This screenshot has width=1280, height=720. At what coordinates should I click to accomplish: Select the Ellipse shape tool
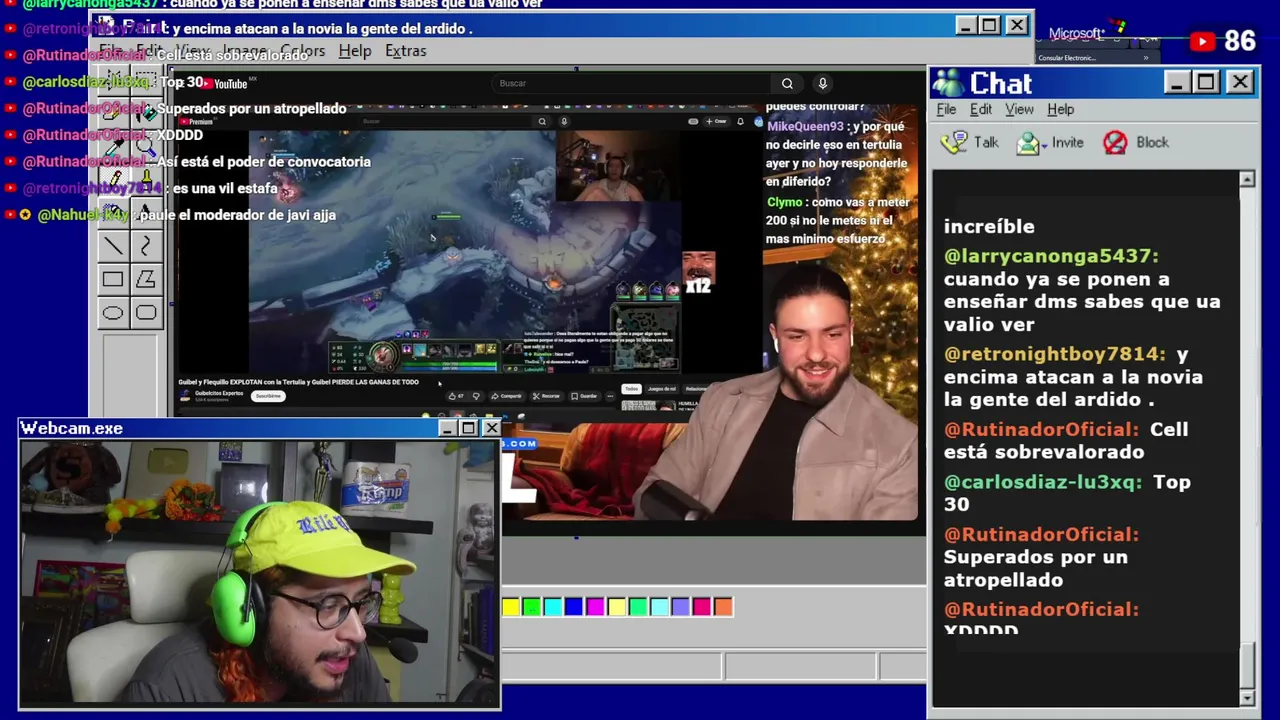[112, 314]
